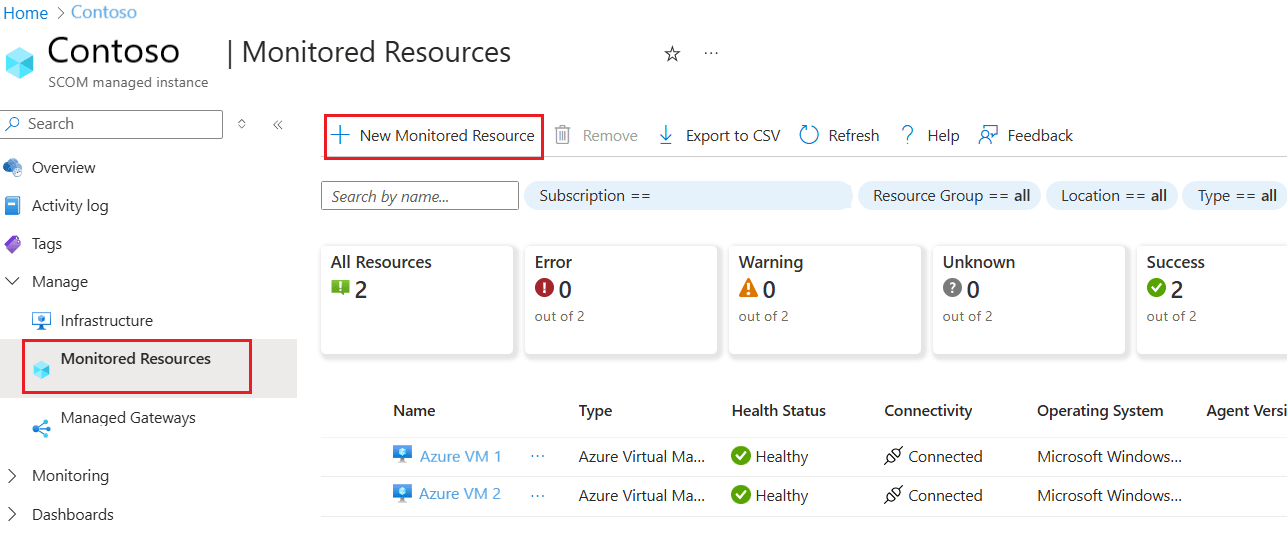Click the Help question mark icon

[908, 135]
